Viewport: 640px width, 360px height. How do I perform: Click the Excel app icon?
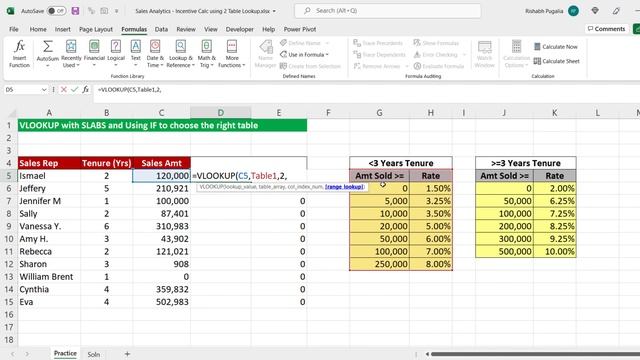point(10,11)
